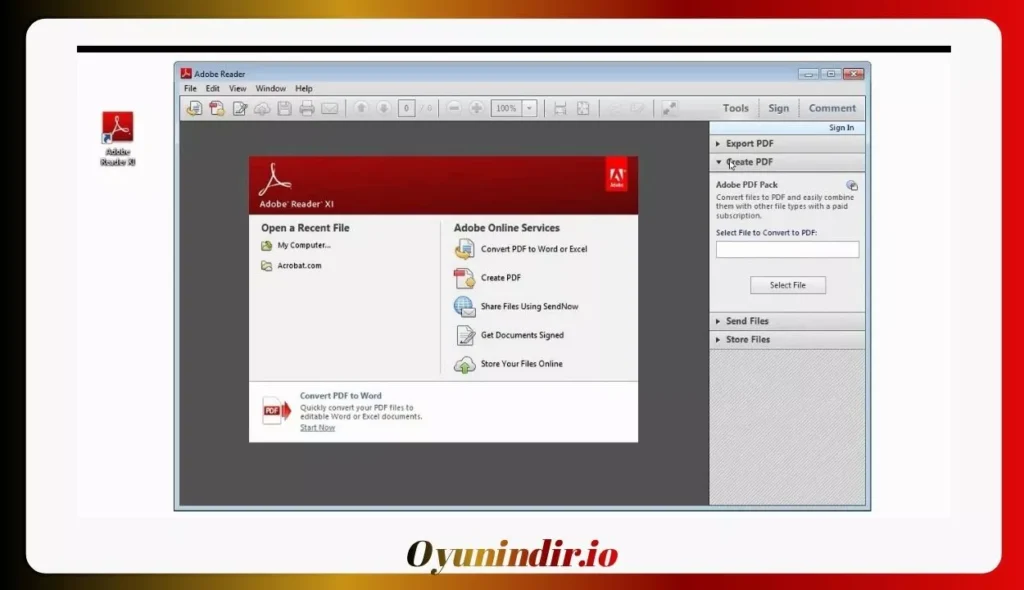The height and width of the screenshot is (590, 1024).
Task: Open the Edit menu
Action: (213, 88)
